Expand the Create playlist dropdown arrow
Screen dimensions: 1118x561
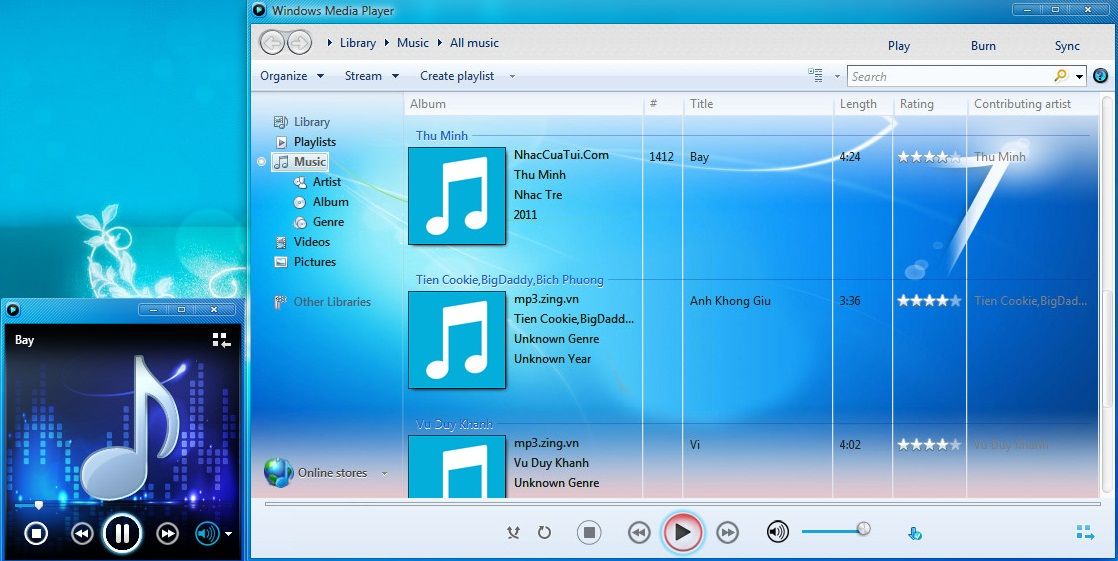click(512, 76)
